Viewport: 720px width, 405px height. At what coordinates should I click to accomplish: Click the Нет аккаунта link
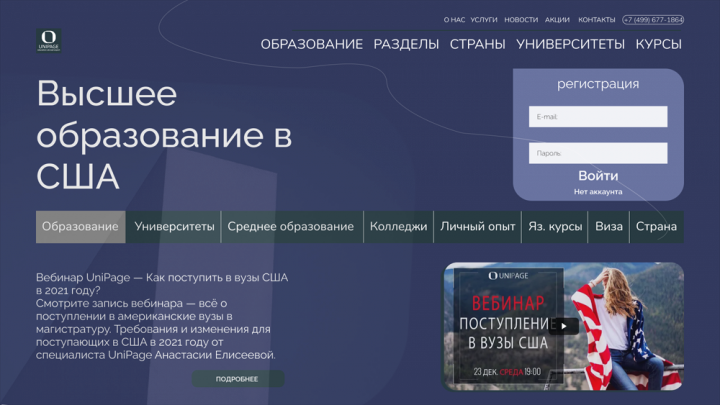[598, 192]
